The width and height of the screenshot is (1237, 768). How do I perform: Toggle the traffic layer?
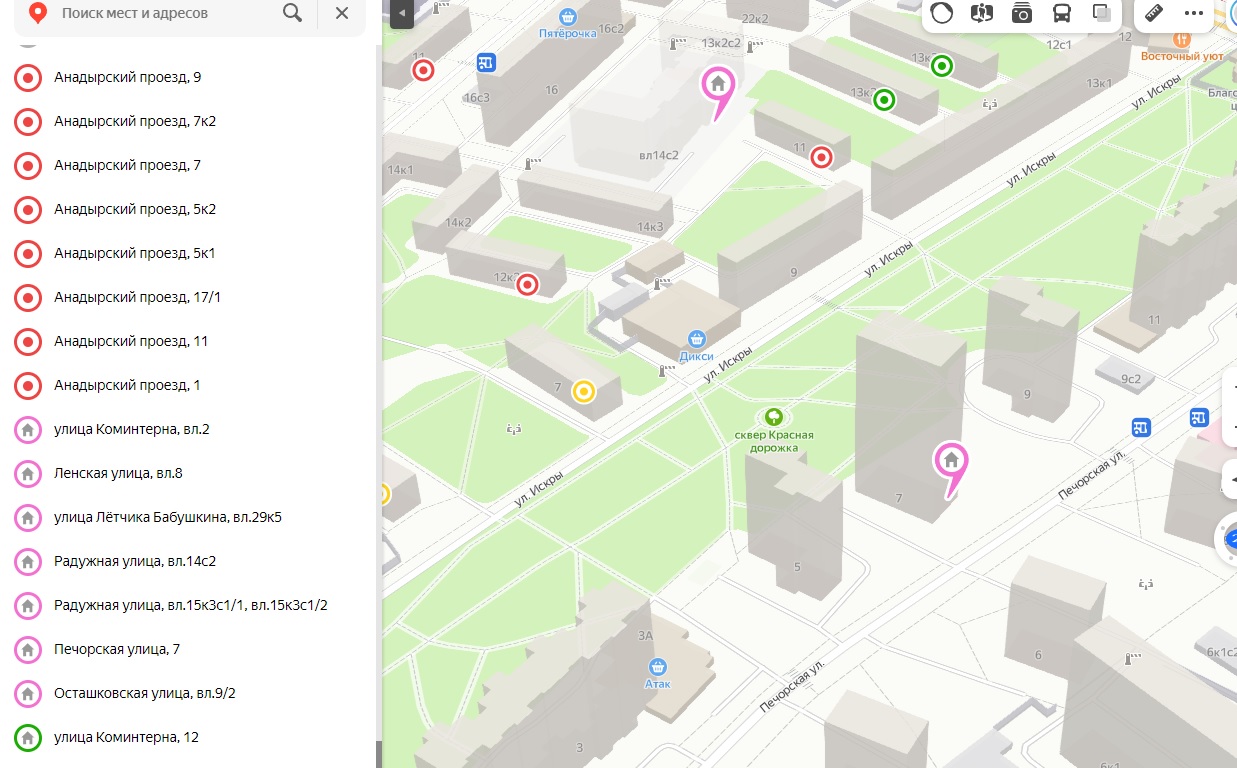coord(941,13)
